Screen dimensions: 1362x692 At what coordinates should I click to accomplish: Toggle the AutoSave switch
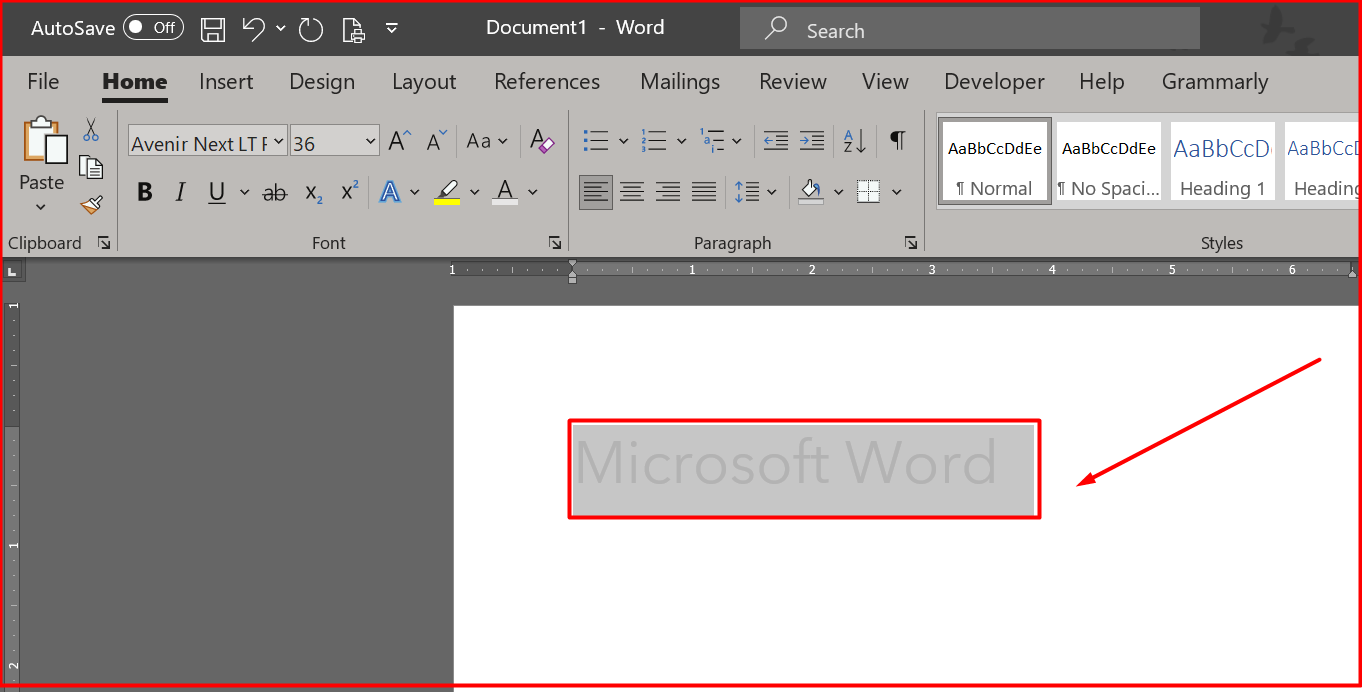[x=153, y=28]
